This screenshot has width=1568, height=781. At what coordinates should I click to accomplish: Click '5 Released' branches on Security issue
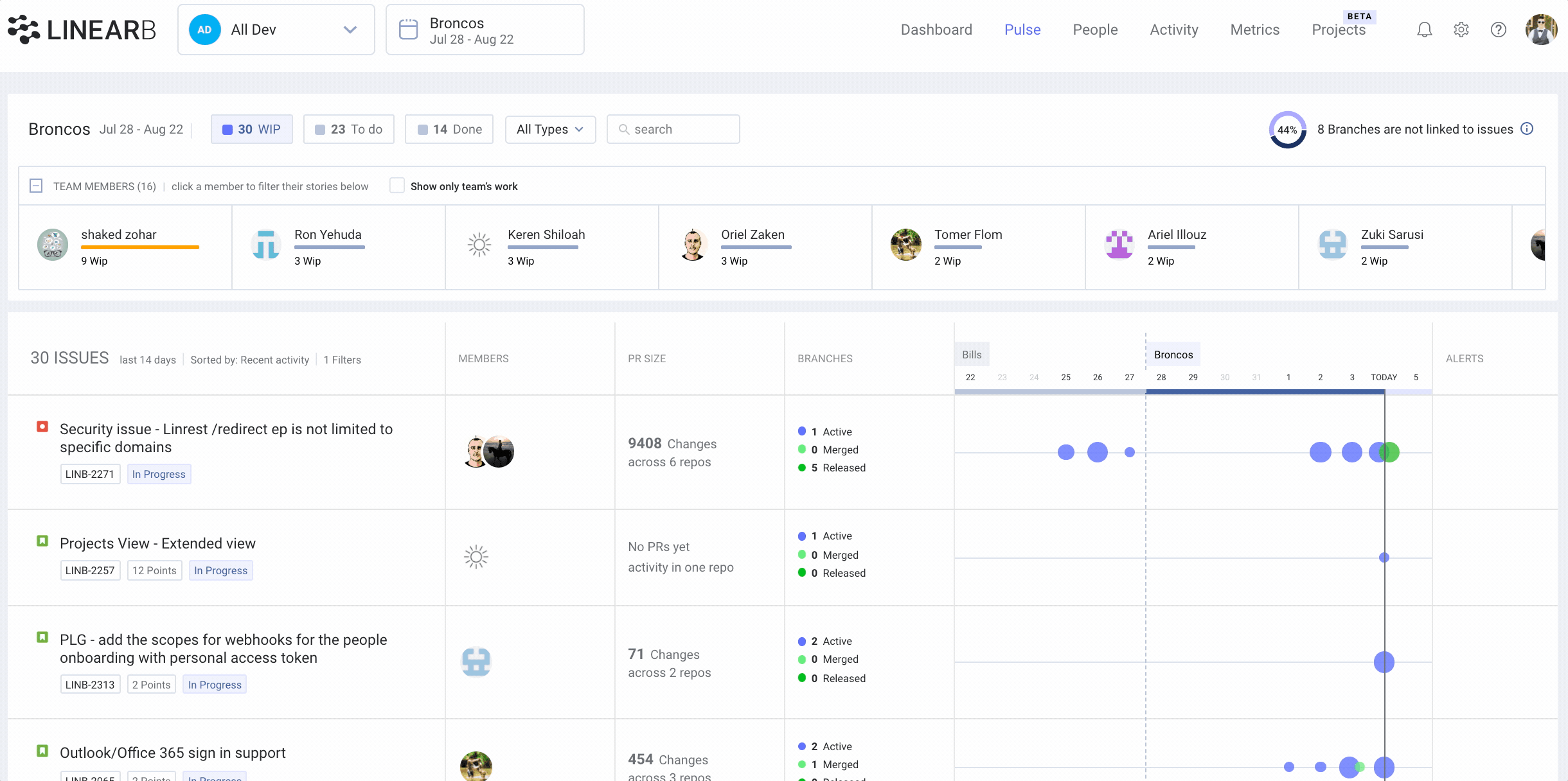pyautogui.click(x=832, y=468)
